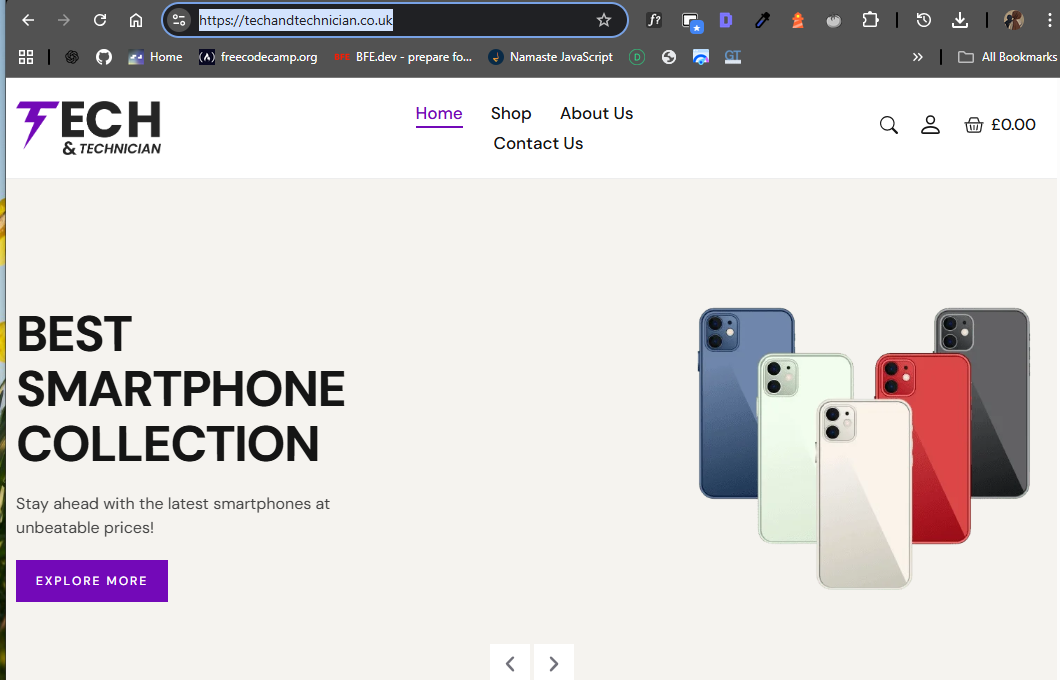Open the shopping basket showing £0.00
Image resolution: width=1060 pixels, height=680 pixels.
pyautogui.click(x=999, y=125)
